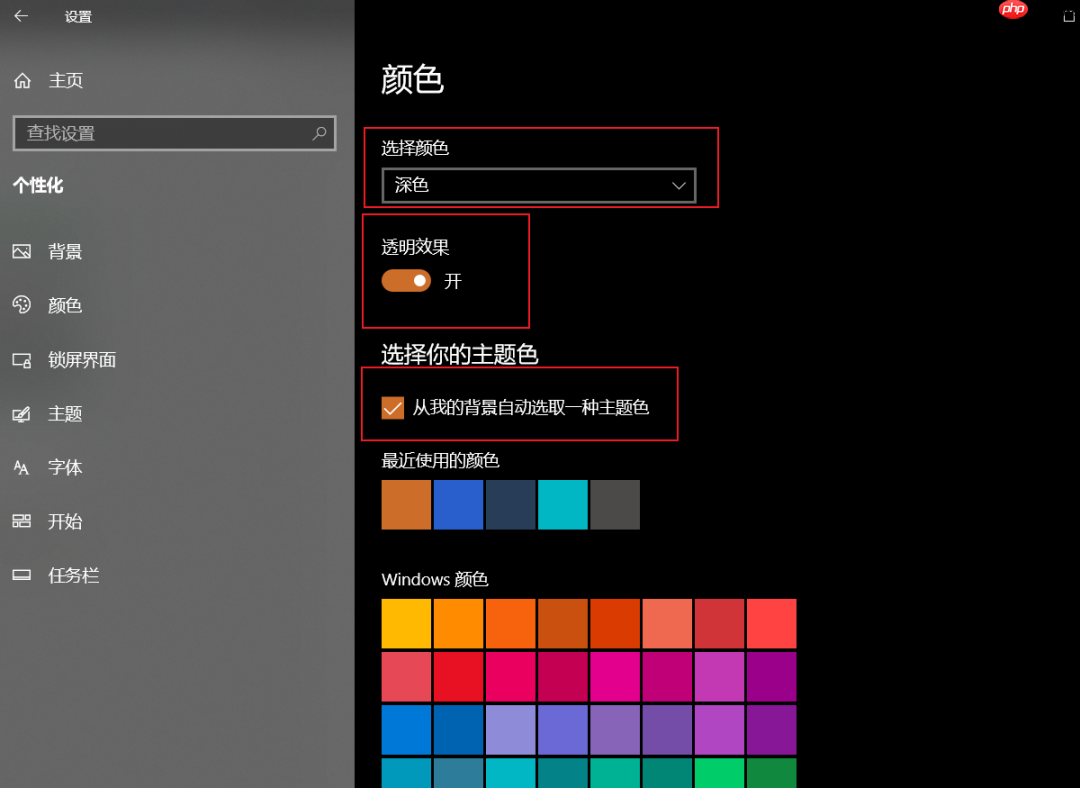Uncheck 从我的背景自动选取一种主题色 checkbox
1080x788 pixels.
[x=392, y=408]
